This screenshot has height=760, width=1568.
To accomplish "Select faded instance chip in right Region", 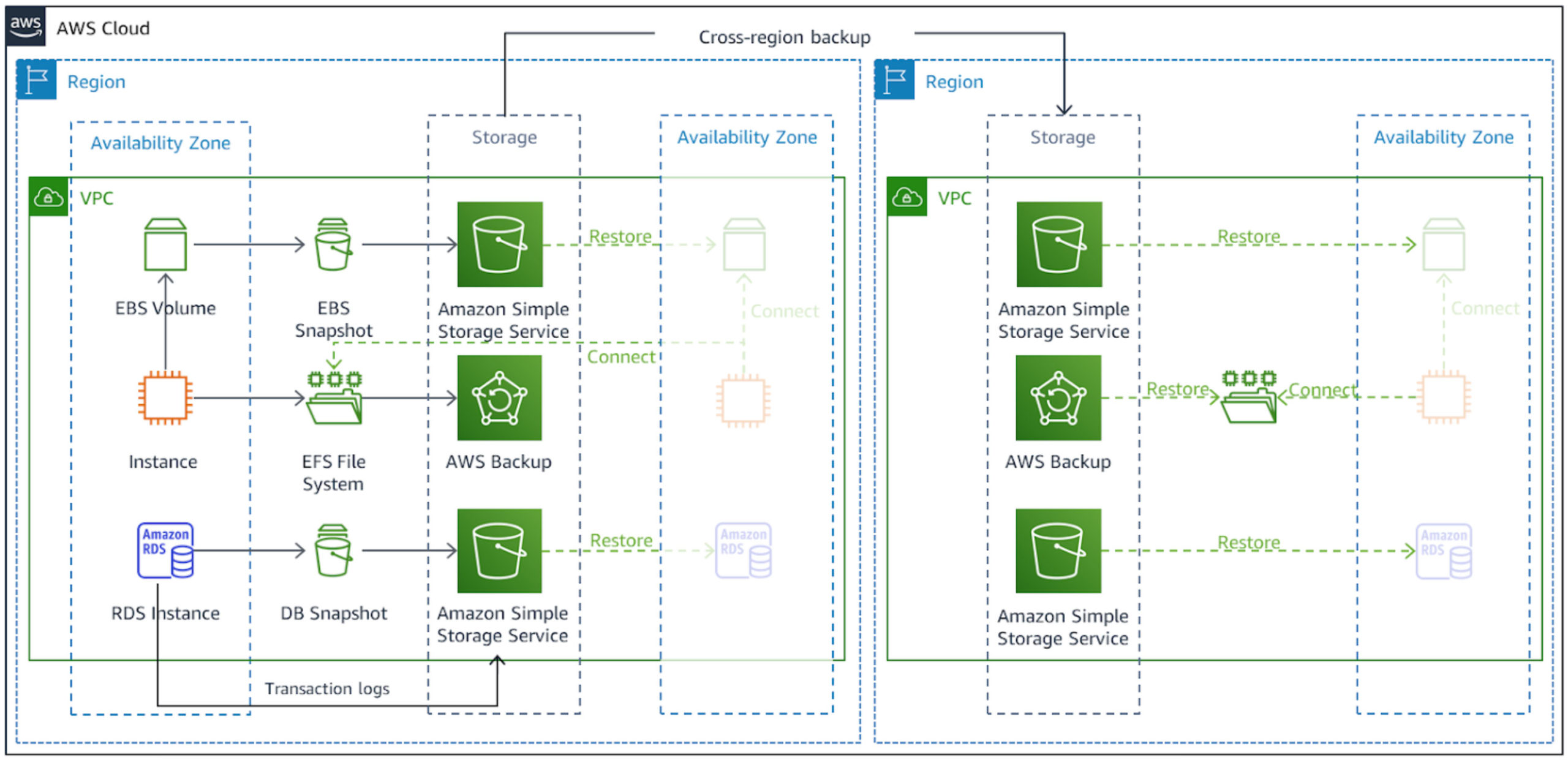I will pyautogui.click(x=1444, y=397).
